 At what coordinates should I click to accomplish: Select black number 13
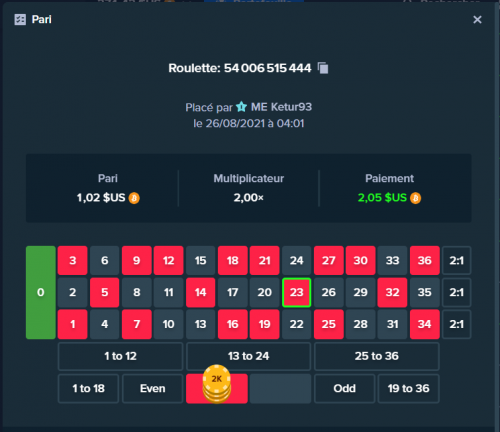(x=201, y=324)
